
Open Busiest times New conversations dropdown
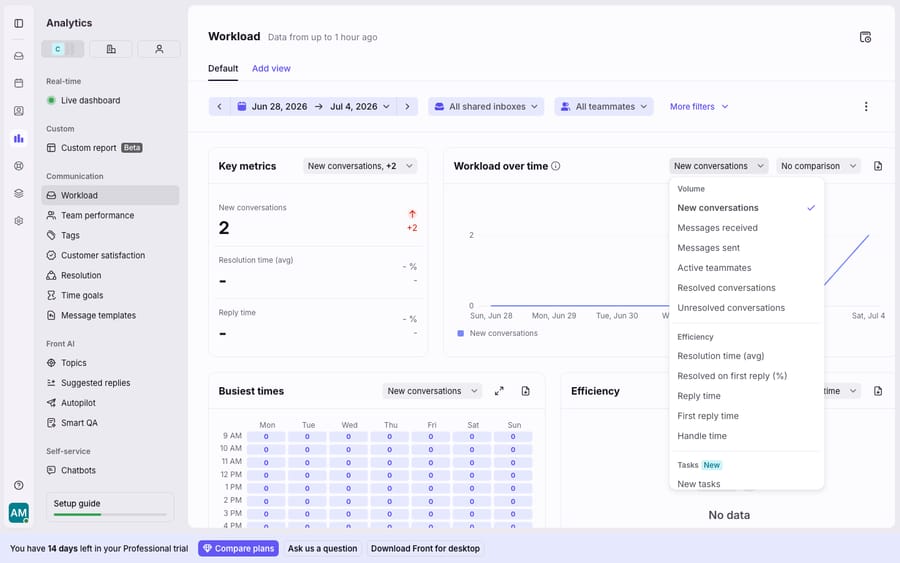point(432,391)
